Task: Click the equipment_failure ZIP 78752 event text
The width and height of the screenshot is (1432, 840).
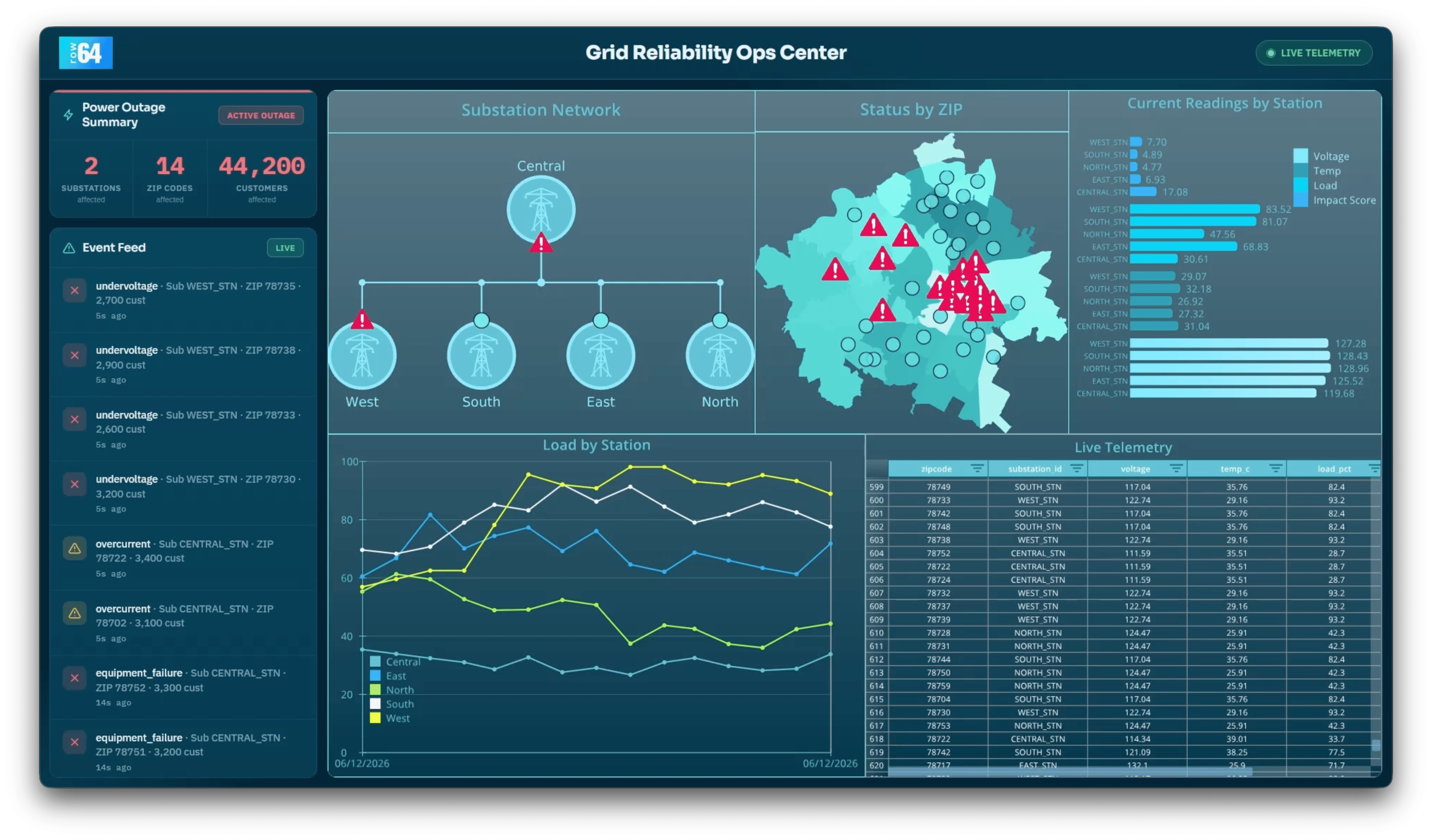Action: 190,680
